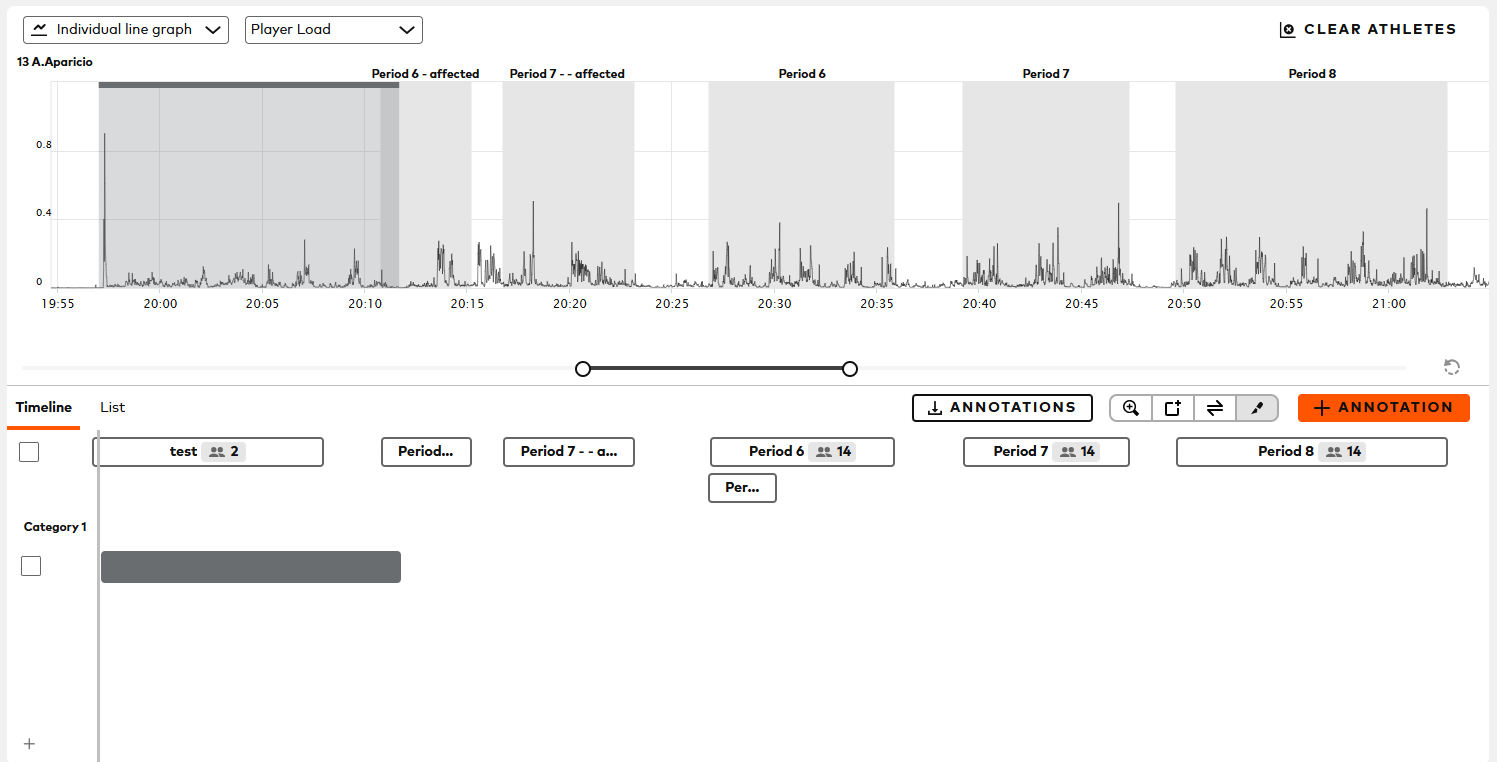The image size is (1497, 762).
Task: Activate the highlighter pen tool icon
Action: click(1256, 407)
